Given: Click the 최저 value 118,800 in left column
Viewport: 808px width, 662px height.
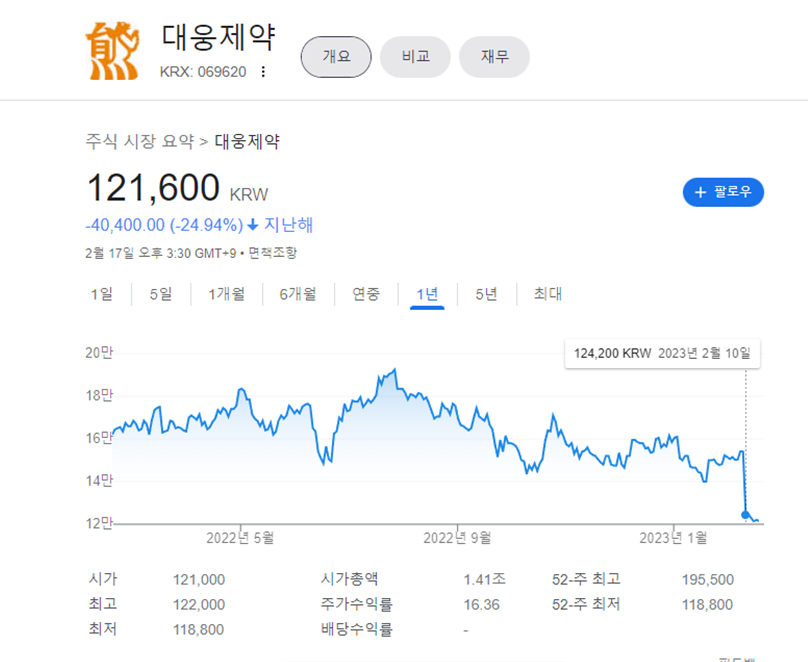Looking at the screenshot, I should coord(199,630).
